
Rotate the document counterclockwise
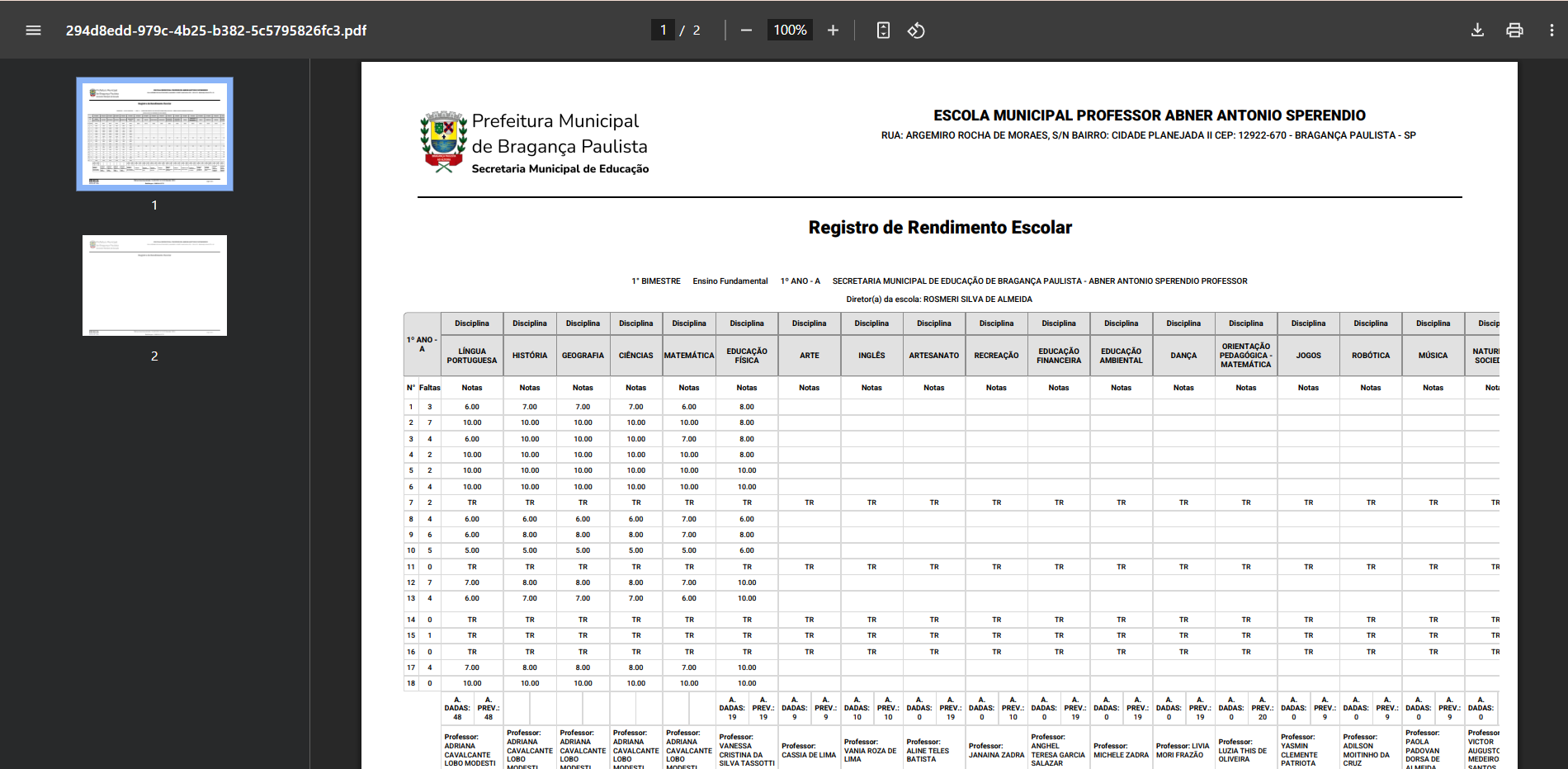tap(916, 31)
